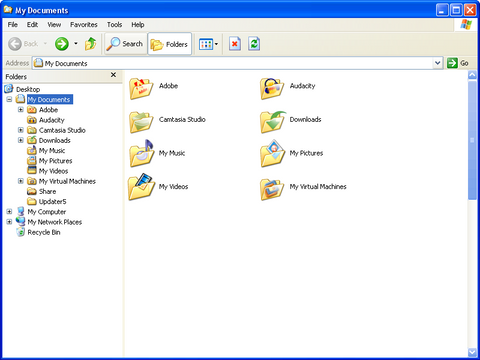Click the My Music icon in folder tree

[32, 150]
